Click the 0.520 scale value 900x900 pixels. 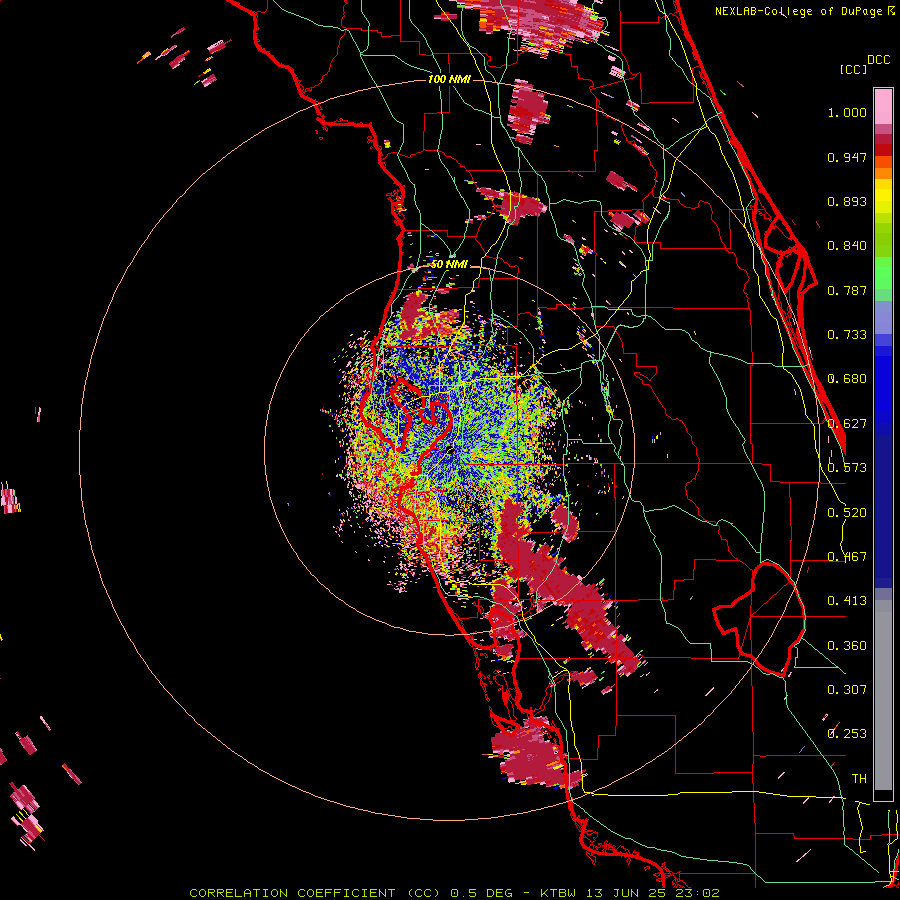click(847, 513)
